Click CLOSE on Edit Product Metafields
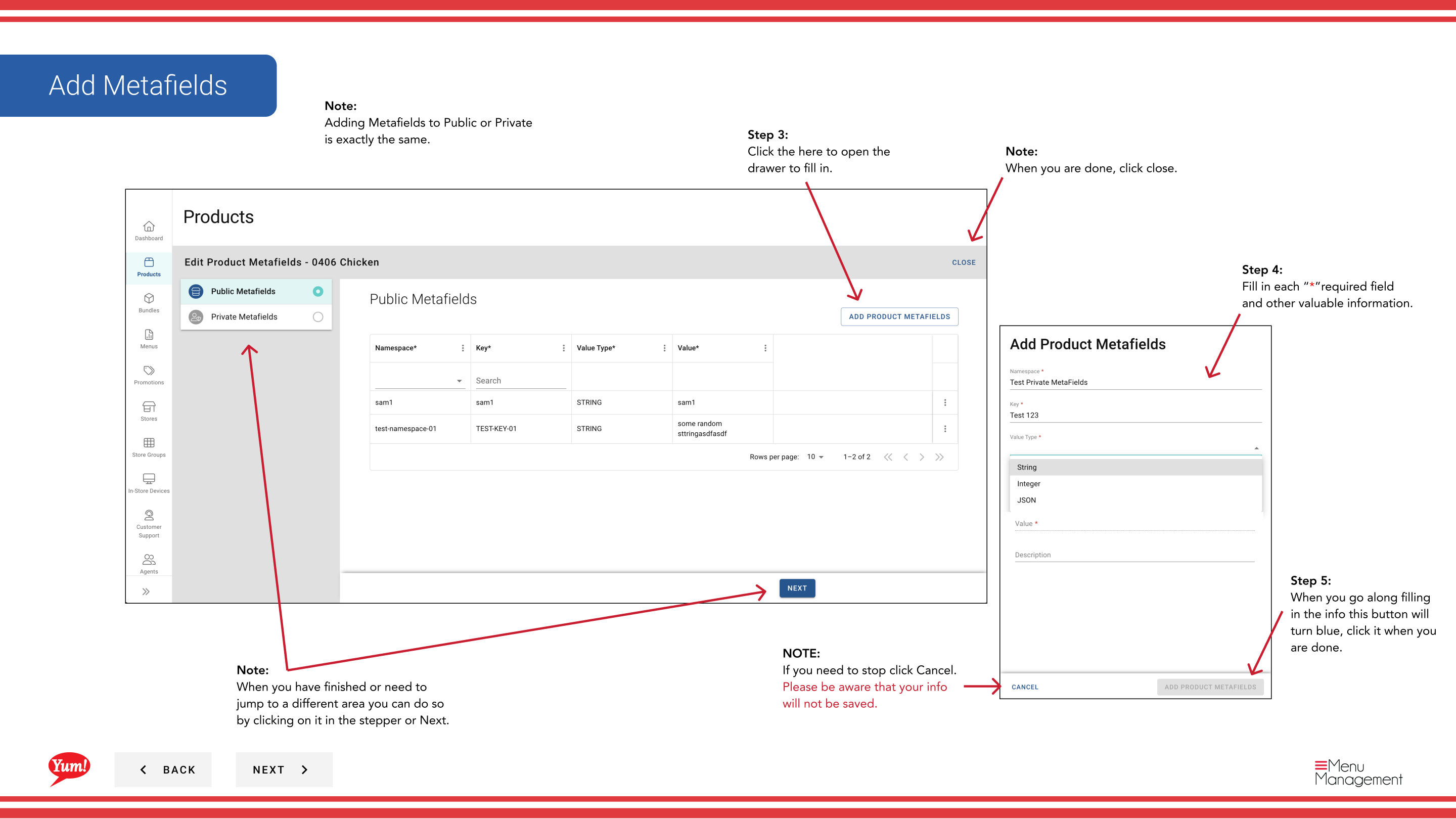The image size is (1456, 819). (964, 263)
